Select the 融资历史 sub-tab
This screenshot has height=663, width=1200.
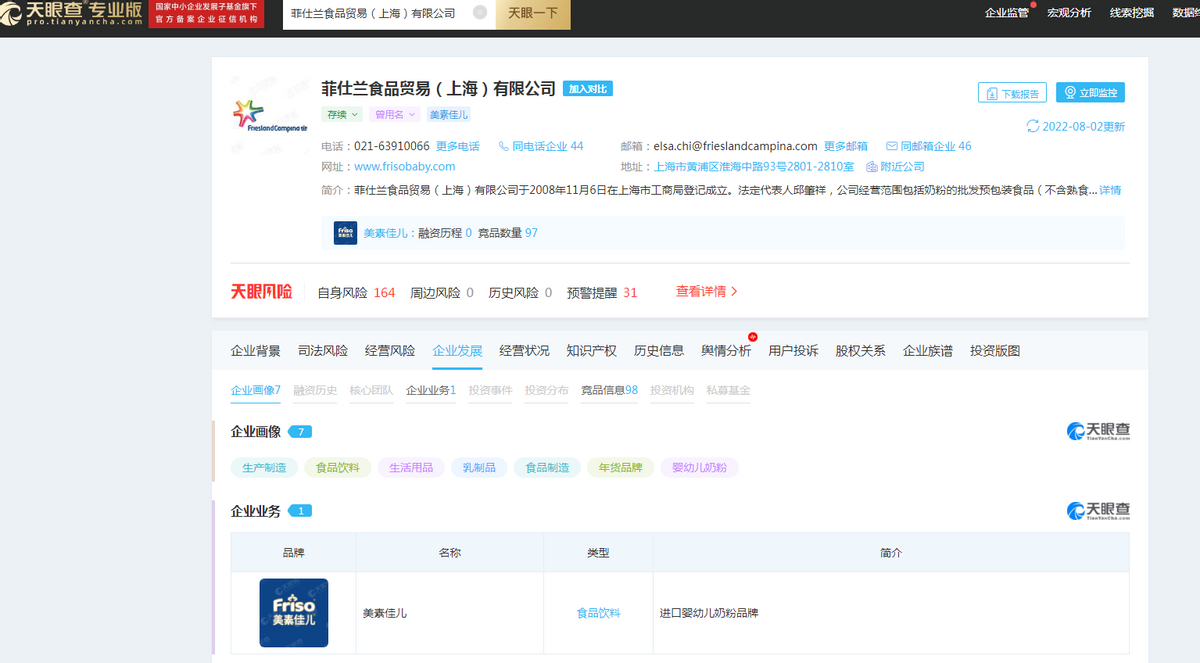click(315, 390)
